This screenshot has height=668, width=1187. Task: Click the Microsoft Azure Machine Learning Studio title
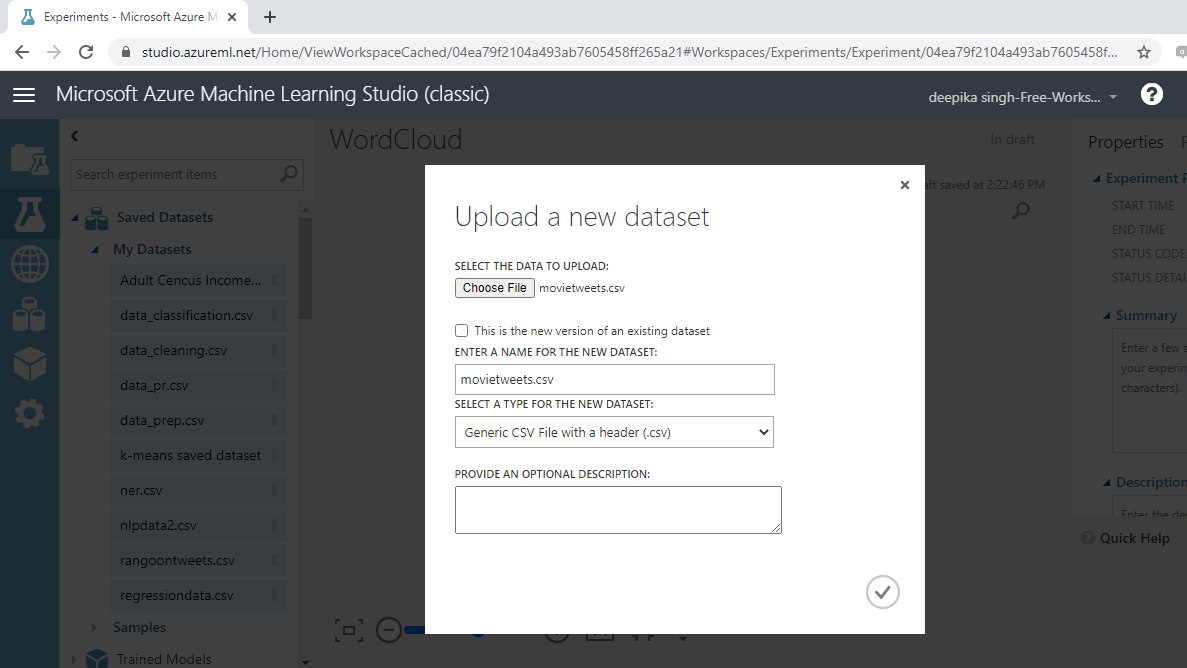tap(273, 95)
